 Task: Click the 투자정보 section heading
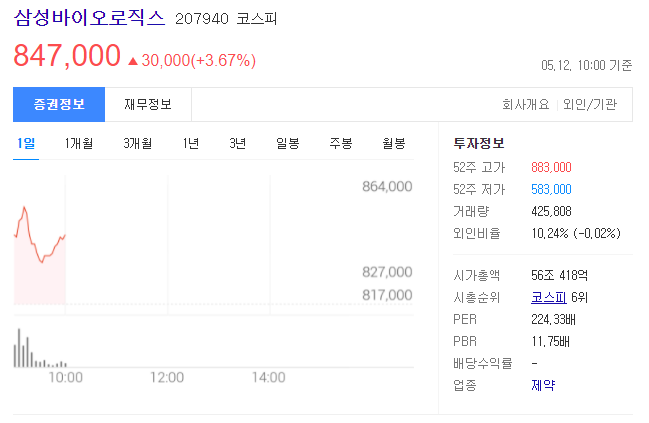(479, 143)
